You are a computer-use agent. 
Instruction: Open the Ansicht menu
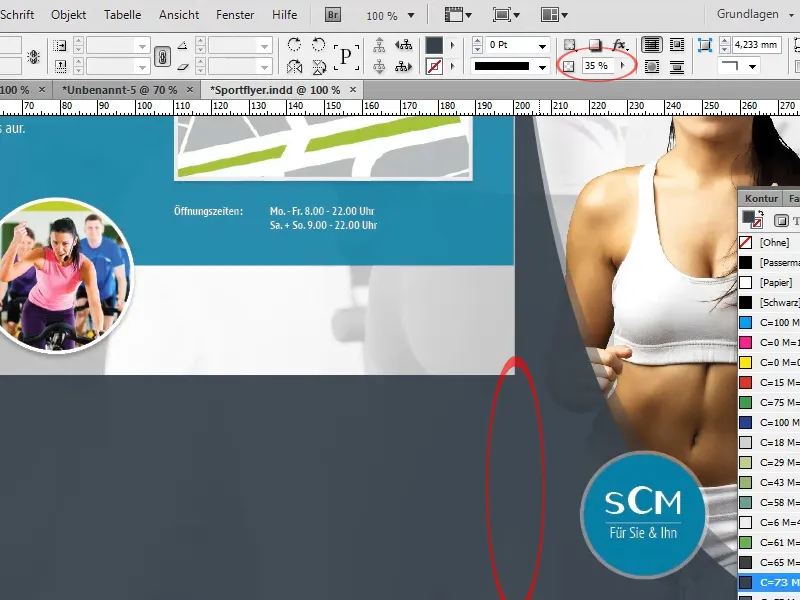[179, 15]
